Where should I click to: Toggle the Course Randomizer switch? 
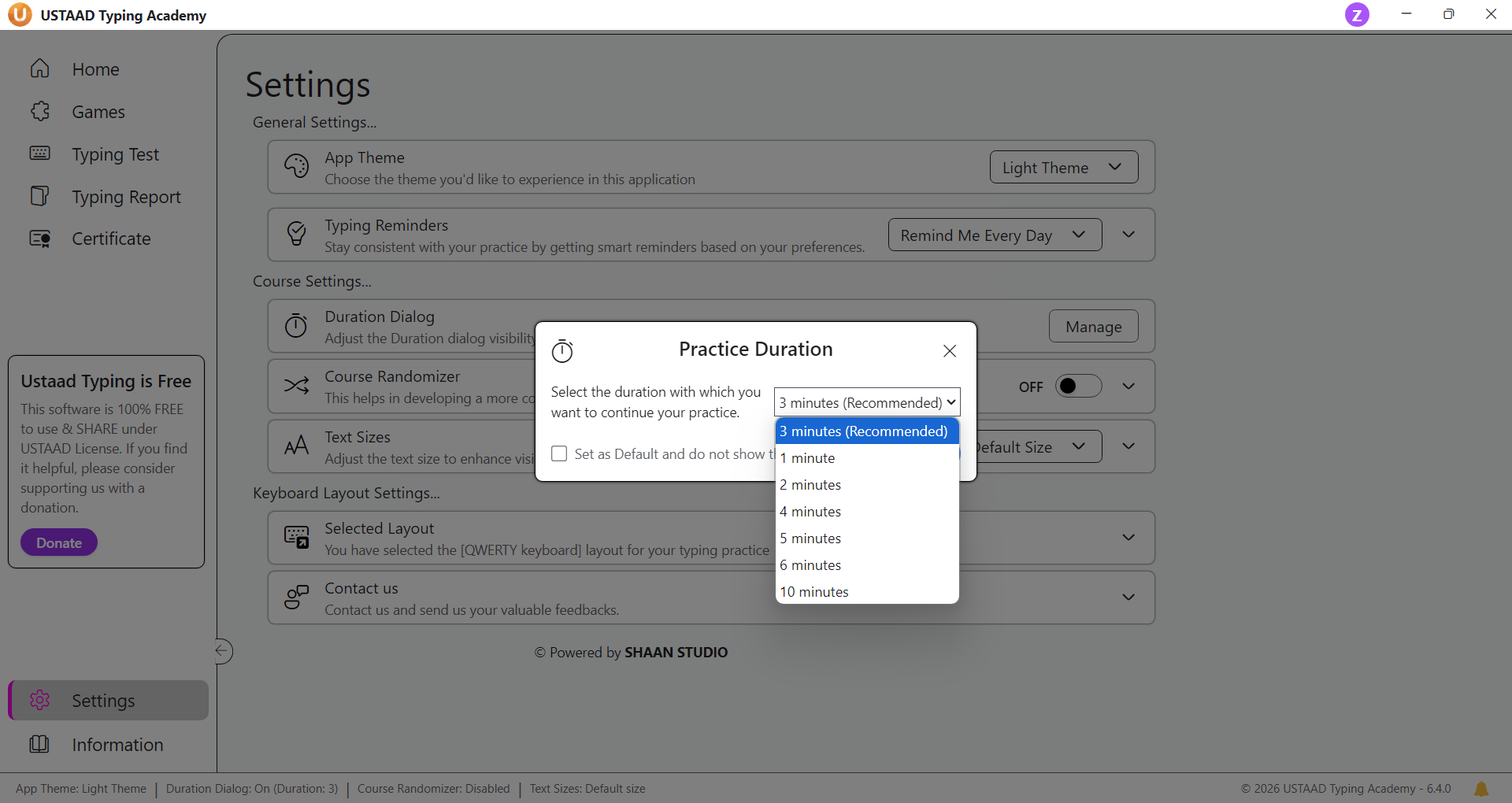click(1077, 387)
